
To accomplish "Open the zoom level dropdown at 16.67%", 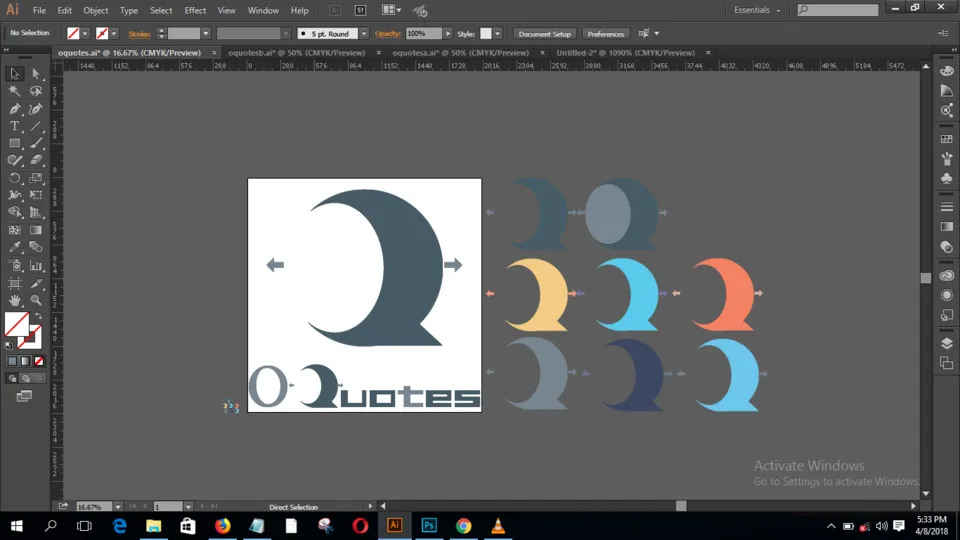I will (x=118, y=507).
